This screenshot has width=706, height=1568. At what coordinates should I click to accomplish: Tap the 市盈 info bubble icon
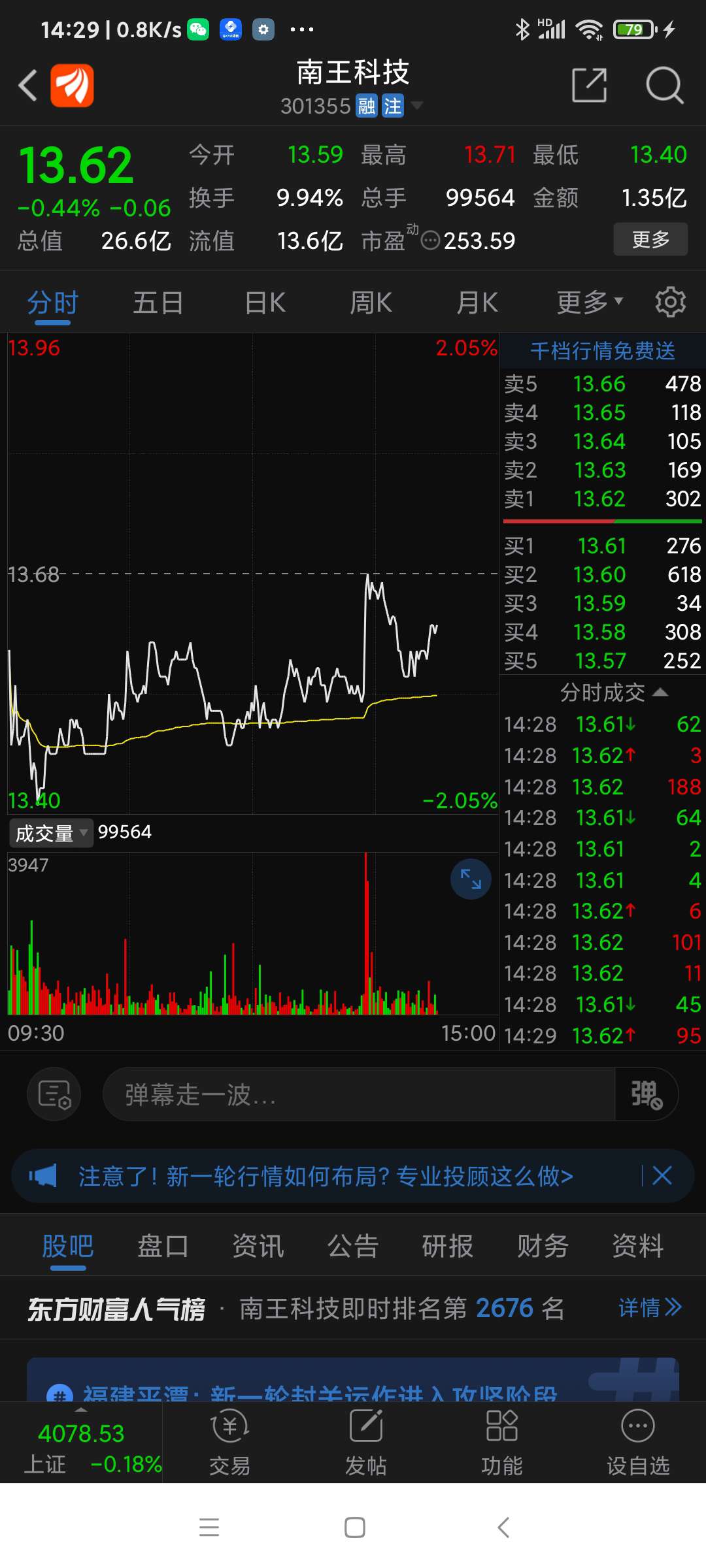(x=430, y=241)
